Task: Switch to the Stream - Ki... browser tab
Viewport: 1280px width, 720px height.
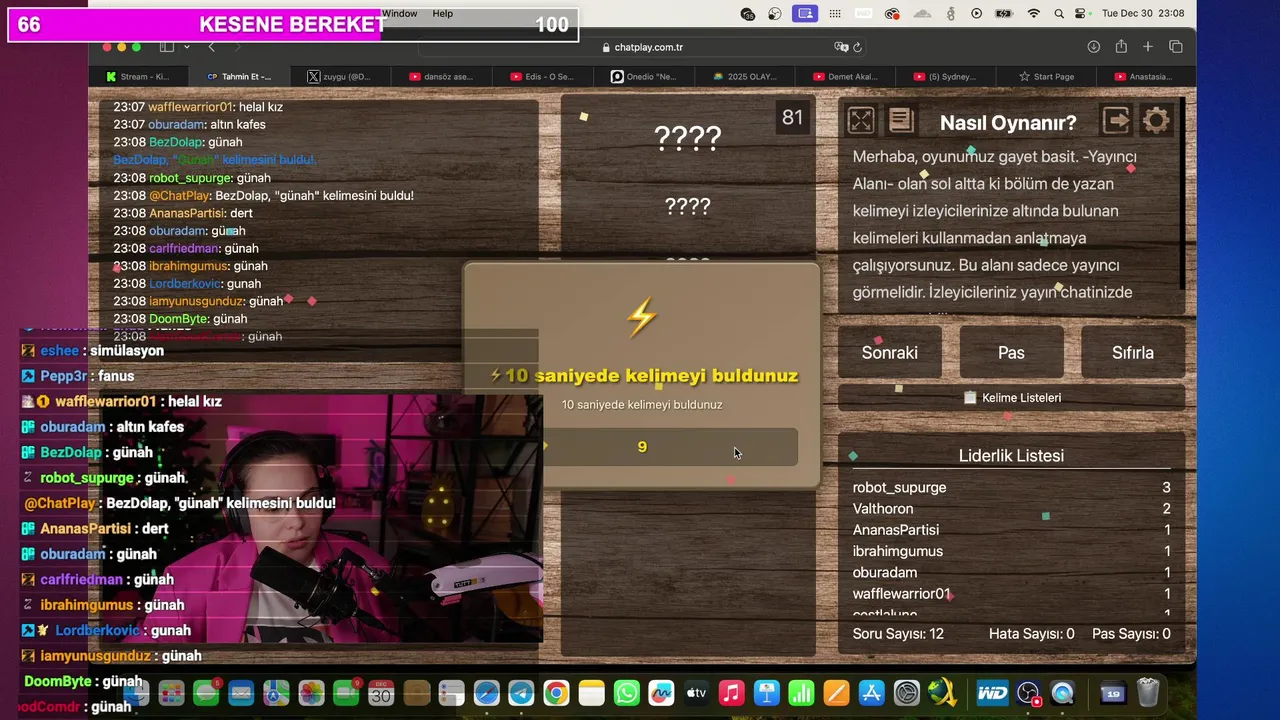Action: pyautogui.click(x=137, y=76)
